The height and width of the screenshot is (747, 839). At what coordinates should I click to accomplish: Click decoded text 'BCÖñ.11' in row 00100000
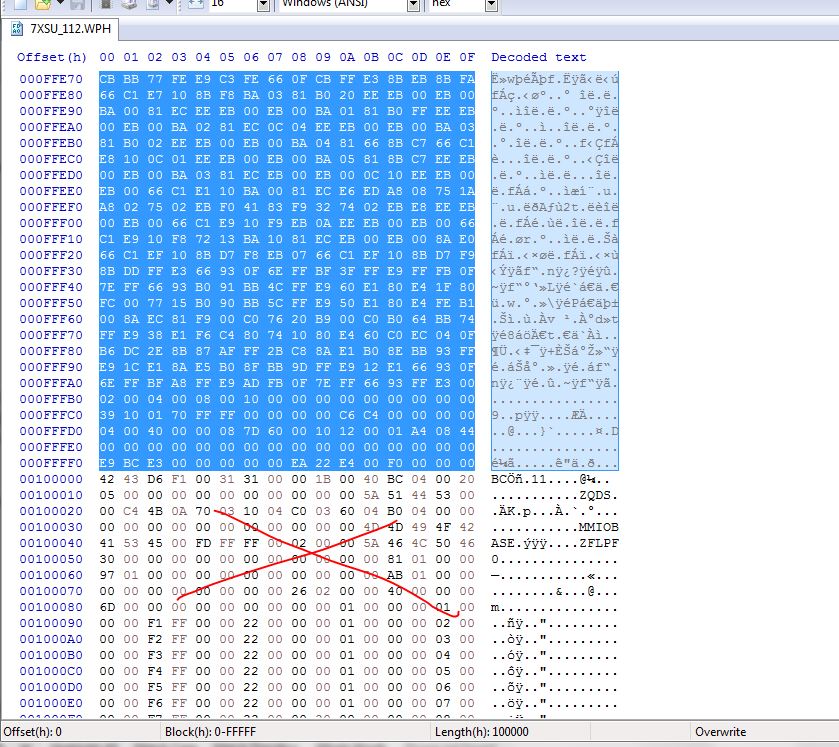point(518,479)
